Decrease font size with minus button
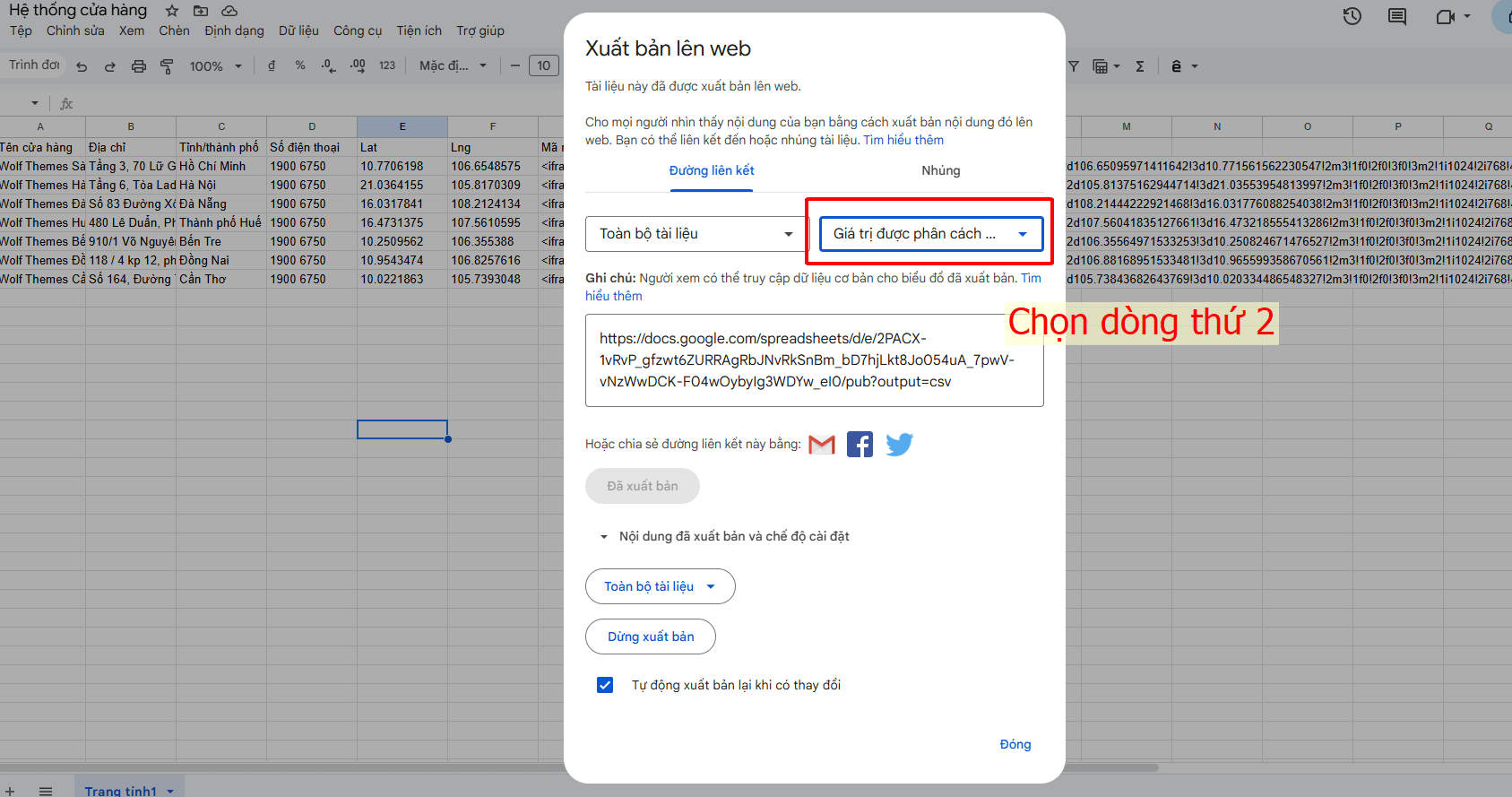1512x797 pixels. [515, 65]
